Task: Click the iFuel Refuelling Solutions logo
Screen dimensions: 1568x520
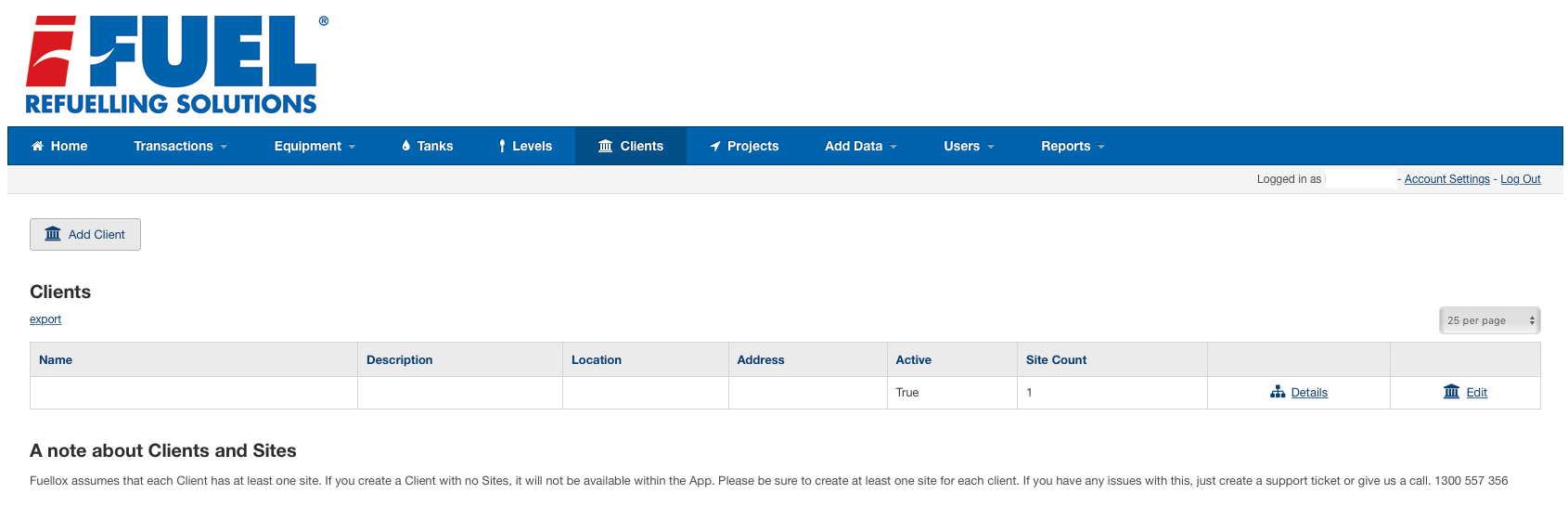Action: 176,64
